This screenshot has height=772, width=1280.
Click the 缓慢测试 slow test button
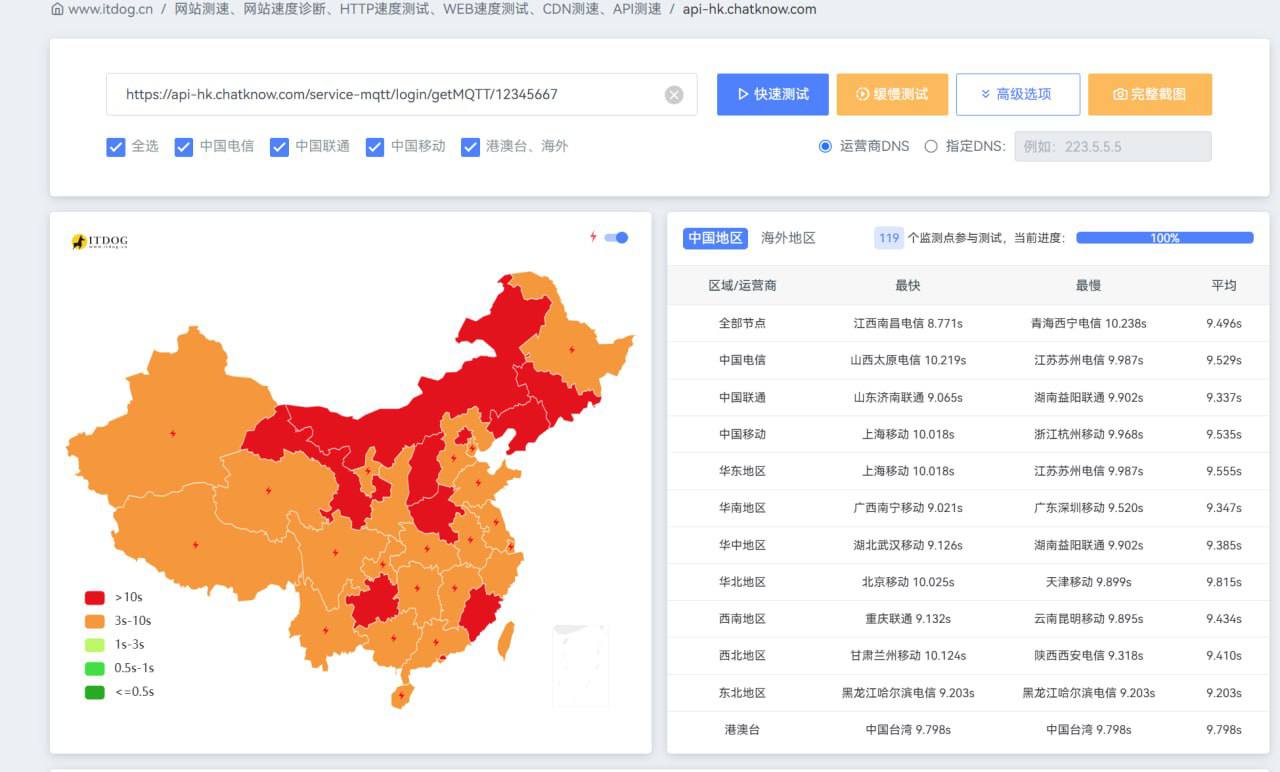[x=892, y=94]
